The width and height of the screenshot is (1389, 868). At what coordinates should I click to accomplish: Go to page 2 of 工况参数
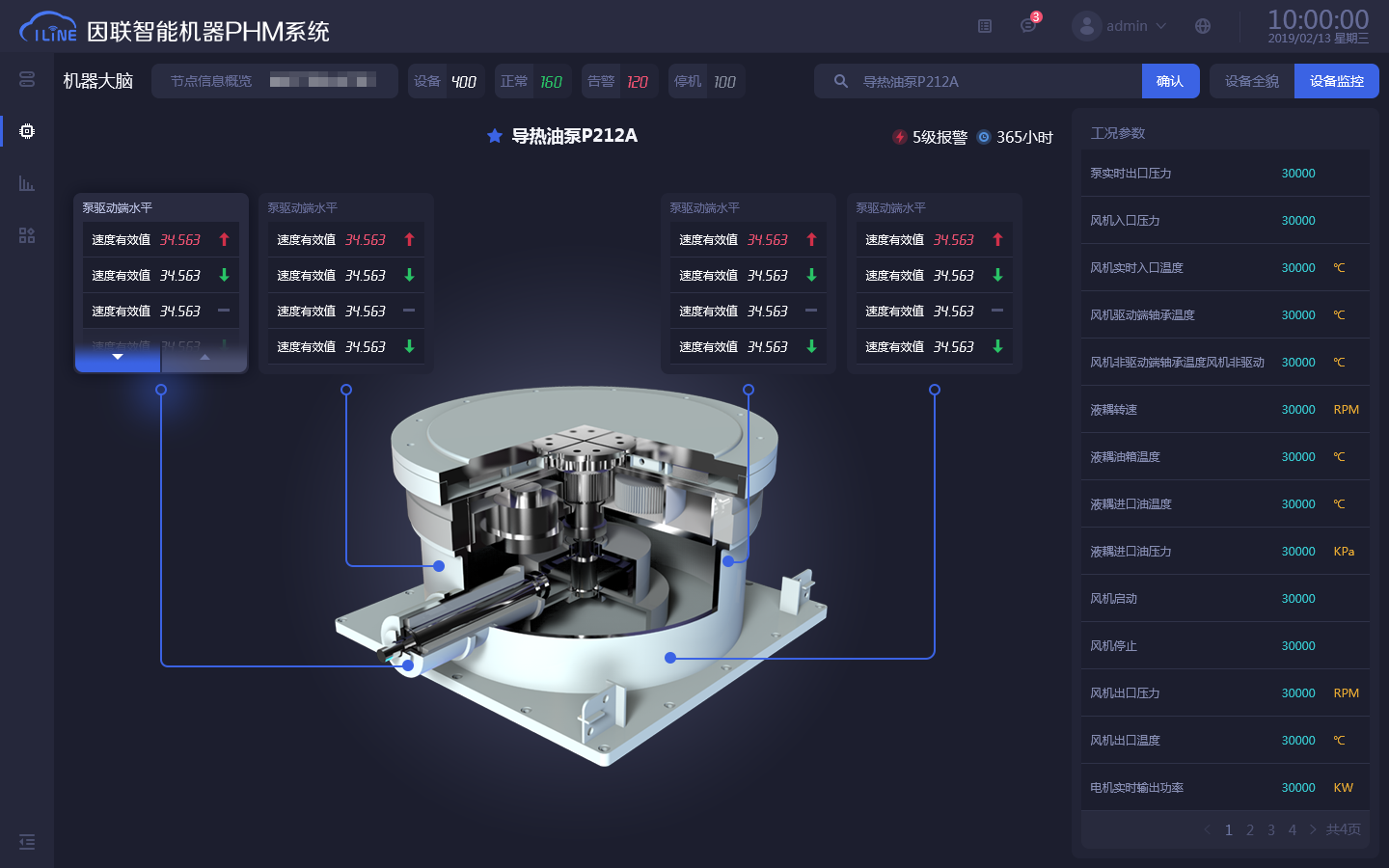coord(1250,830)
